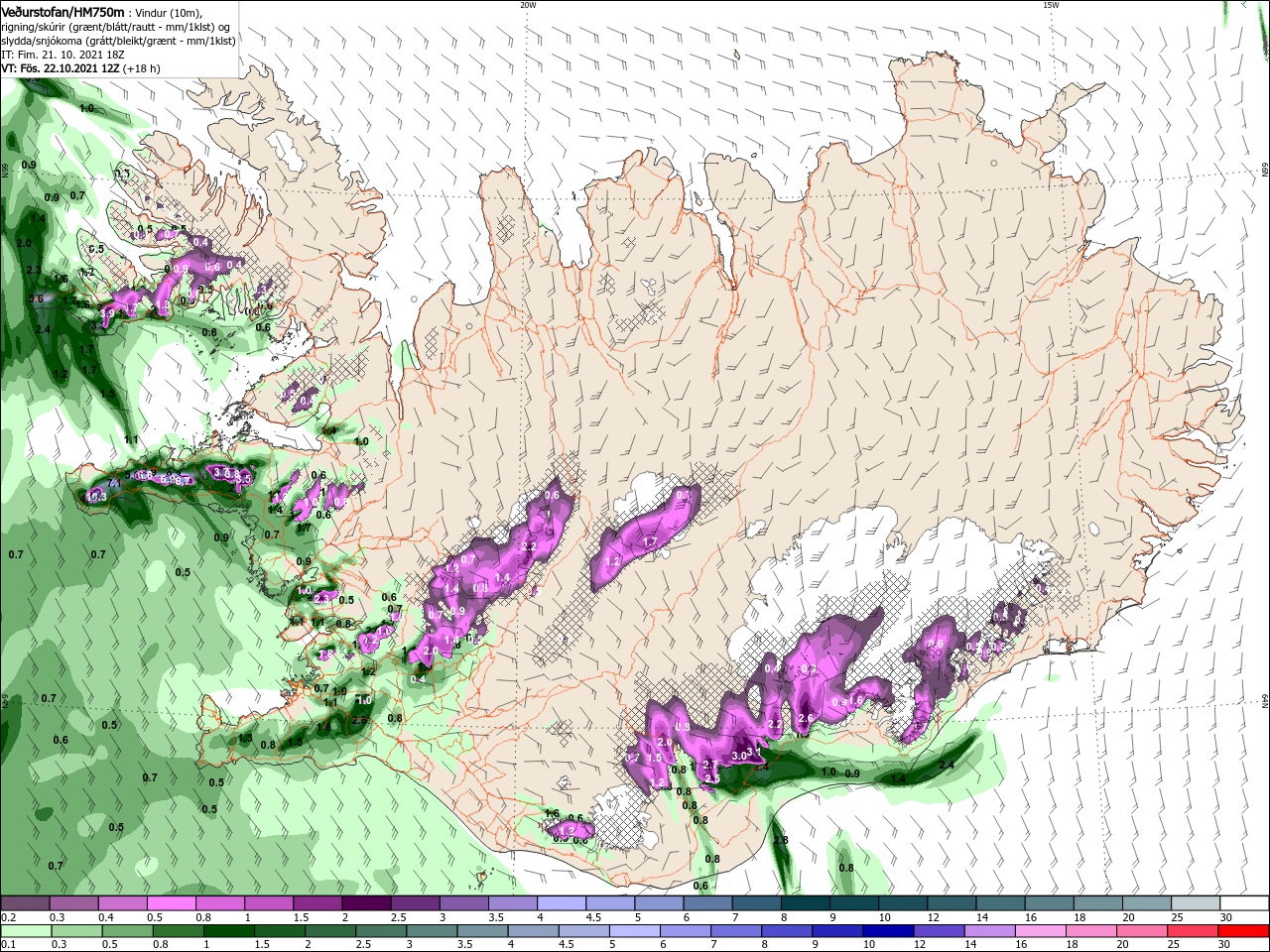Viewport: 1270px width, 952px height.
Task: Click the '20W' longitude label at the top
Action: coord(528,5)
